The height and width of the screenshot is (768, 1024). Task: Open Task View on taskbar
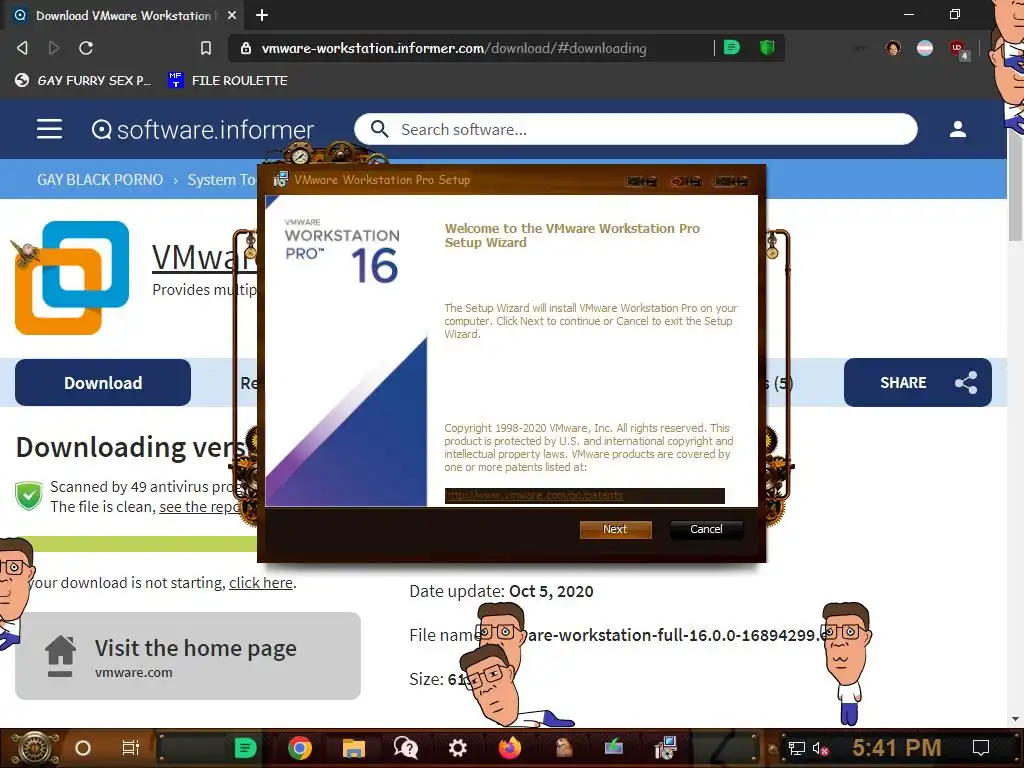click(131, 748)
